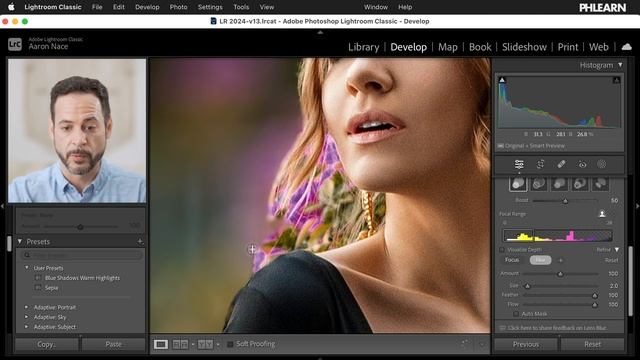Click the subject detection icon beside Focal Range
Image resolution: width=640 pixels, height=360 pixels.
pos(602,214)
